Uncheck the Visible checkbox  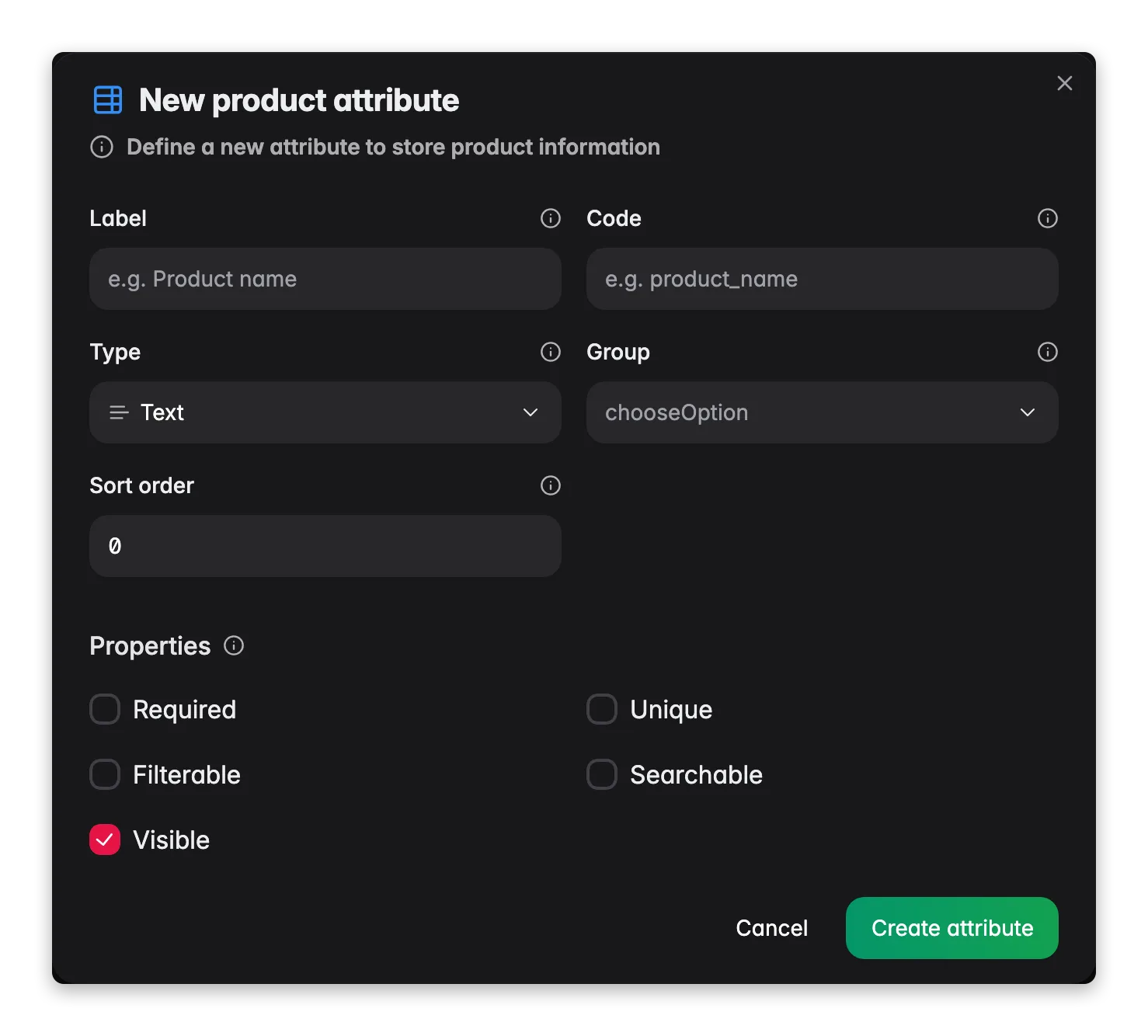click(x=105, y=840)
